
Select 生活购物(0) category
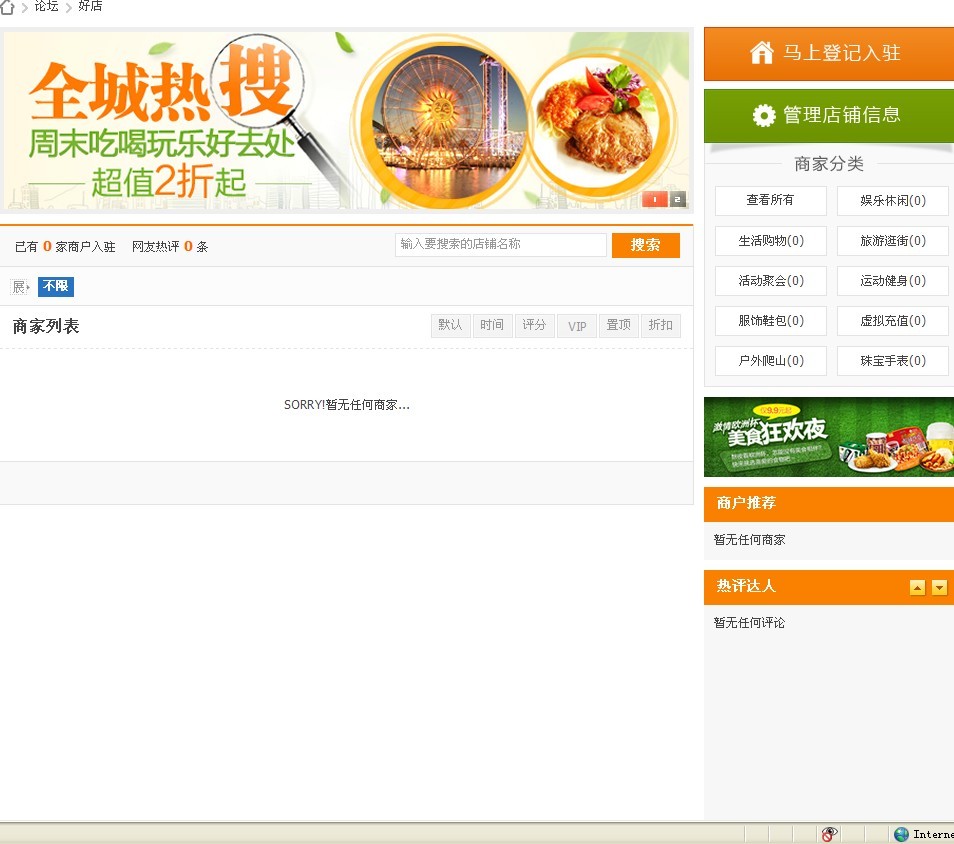(x=770, y=241)
